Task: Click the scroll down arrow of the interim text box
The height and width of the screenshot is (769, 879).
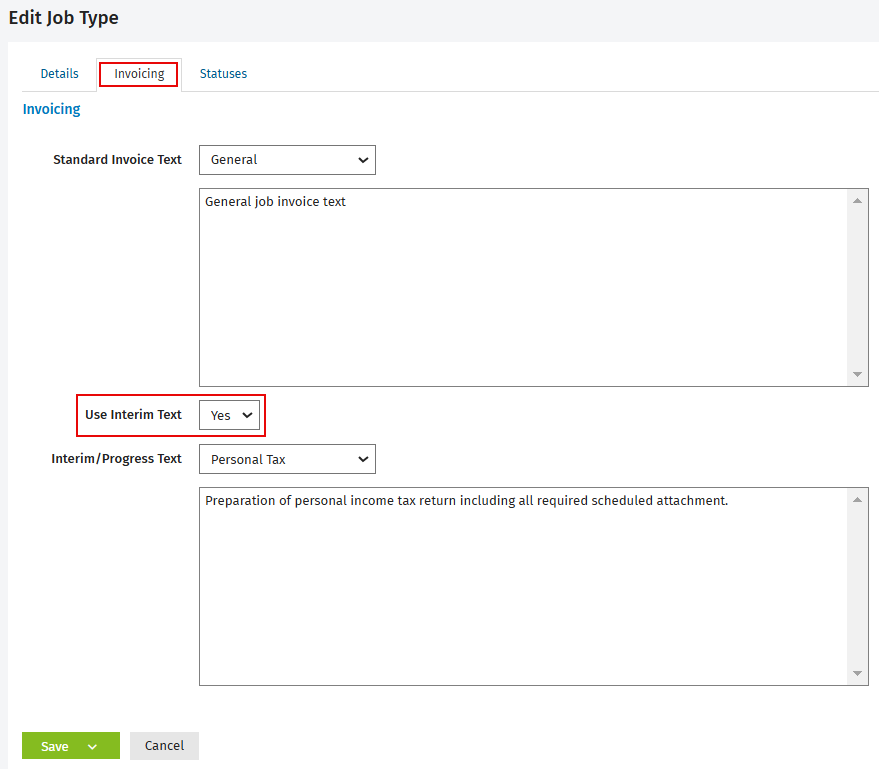Action: (857, 673)
